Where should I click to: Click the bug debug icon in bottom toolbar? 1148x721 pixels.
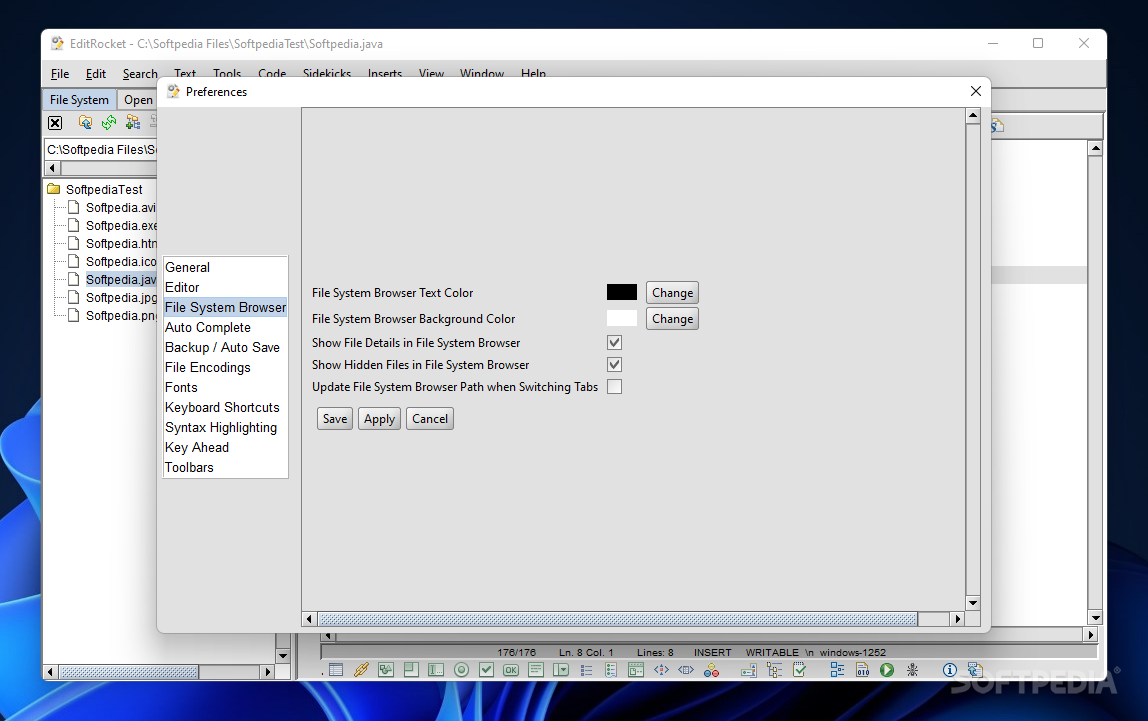point(912,670)
